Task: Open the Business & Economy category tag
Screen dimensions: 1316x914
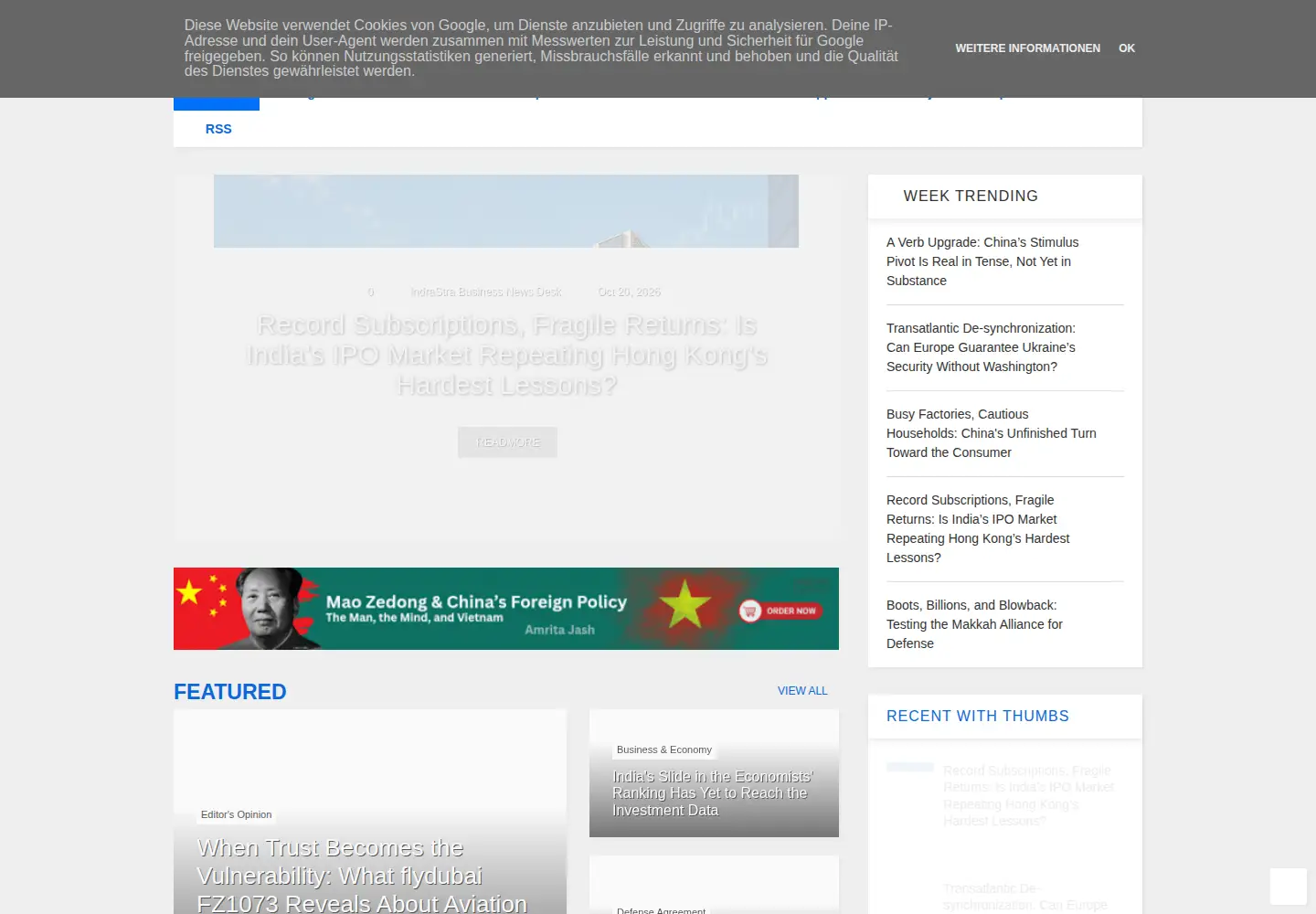Action: tap(664, 749)
